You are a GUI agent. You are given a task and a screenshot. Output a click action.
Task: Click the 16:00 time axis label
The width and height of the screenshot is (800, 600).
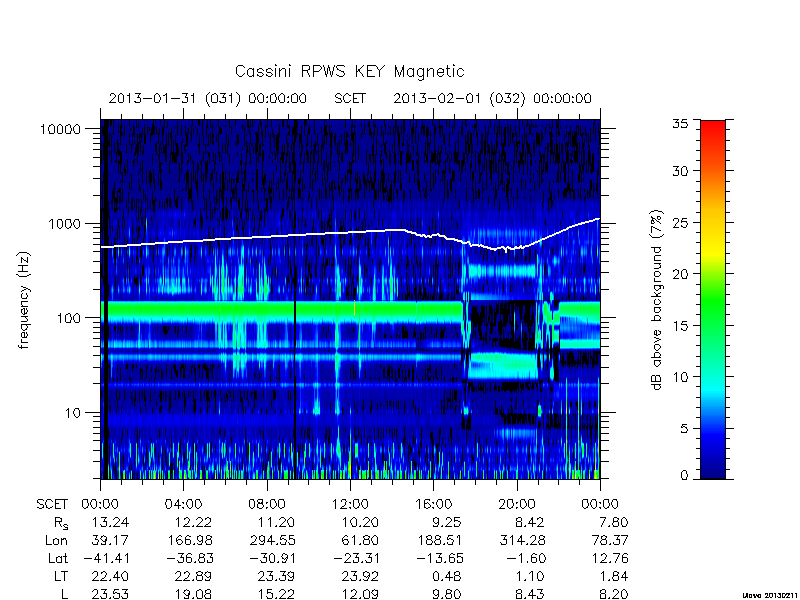tap(433, 505)
